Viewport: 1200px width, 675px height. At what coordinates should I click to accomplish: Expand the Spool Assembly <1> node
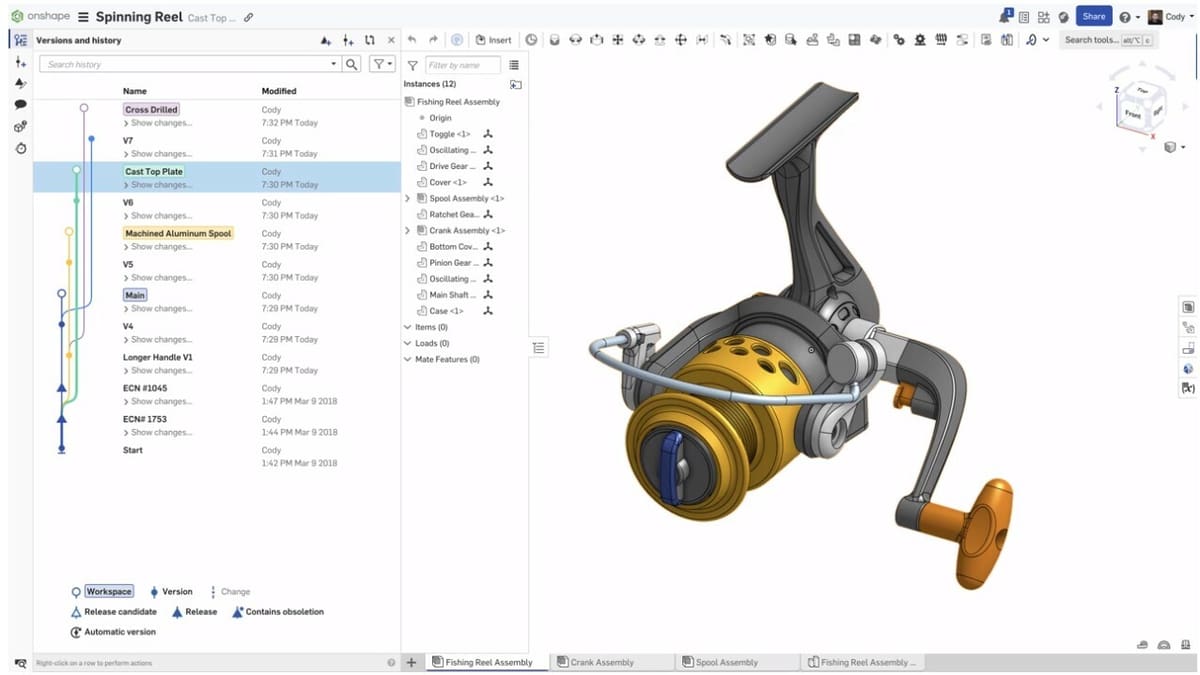pyautogui.click(x=407, y=198)
